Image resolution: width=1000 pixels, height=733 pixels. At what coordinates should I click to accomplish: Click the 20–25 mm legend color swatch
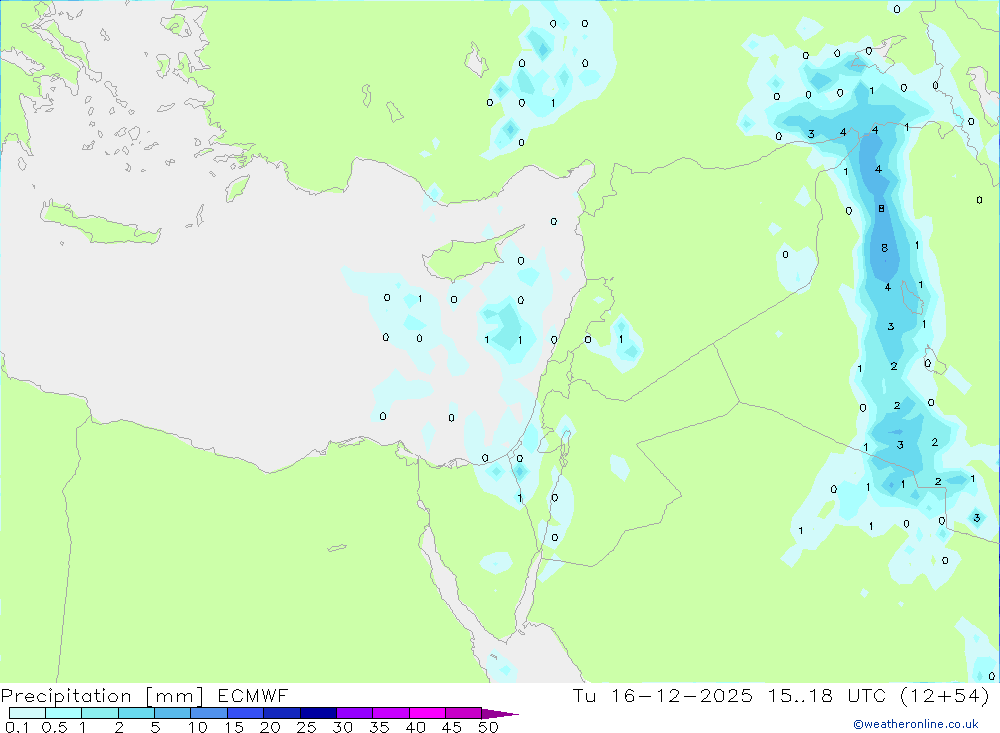pos(282,713)
